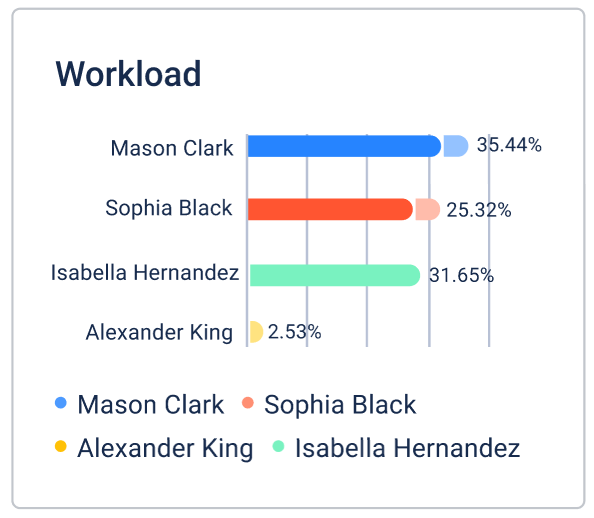594x518 pixels.
Task: Select Isabella Hernandez's green workload bar
Action: [335, 275]
